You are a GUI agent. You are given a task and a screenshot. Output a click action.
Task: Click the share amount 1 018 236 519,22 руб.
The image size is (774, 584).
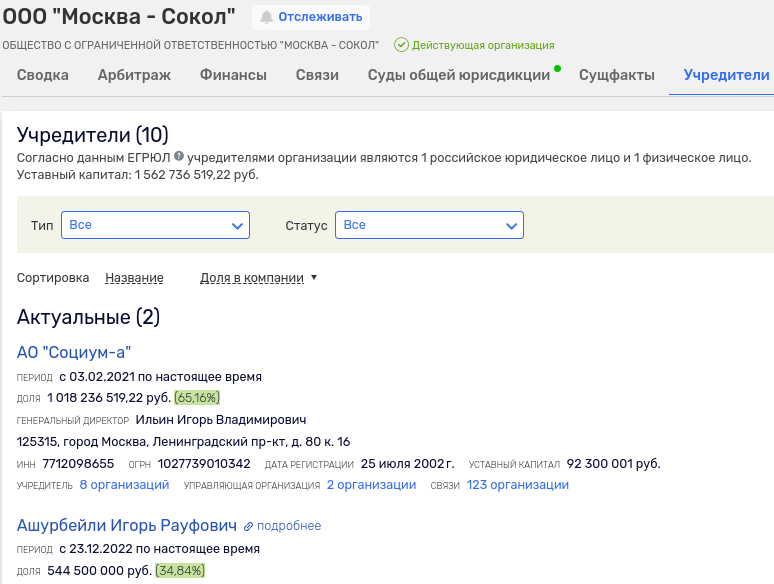[x=109, y=398]
